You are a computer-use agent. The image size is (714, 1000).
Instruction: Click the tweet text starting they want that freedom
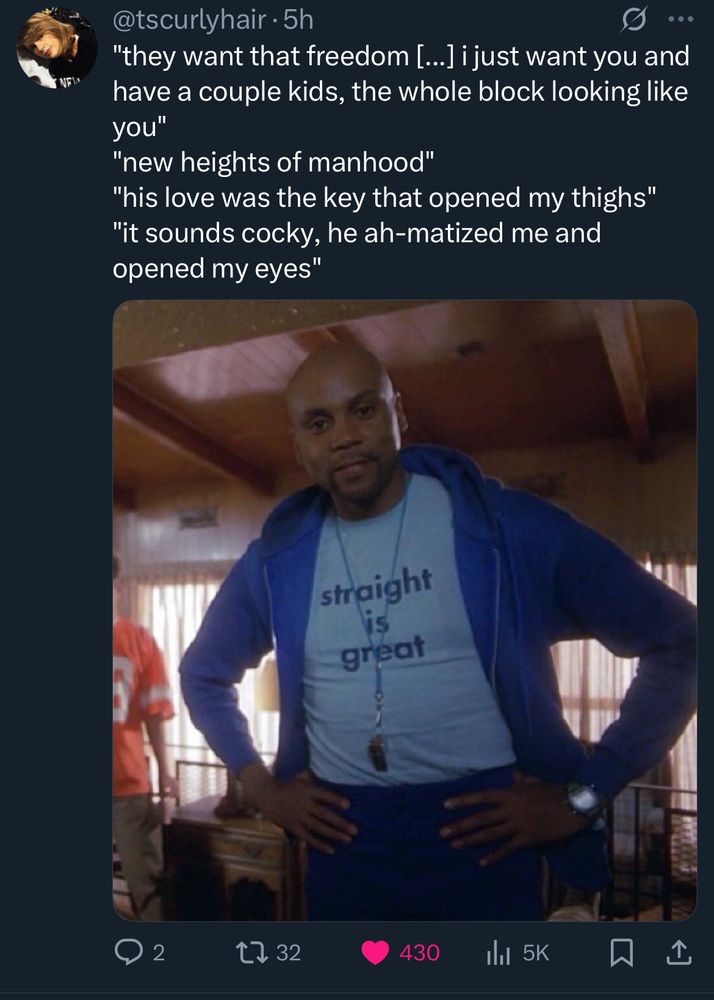click(401, 92)
